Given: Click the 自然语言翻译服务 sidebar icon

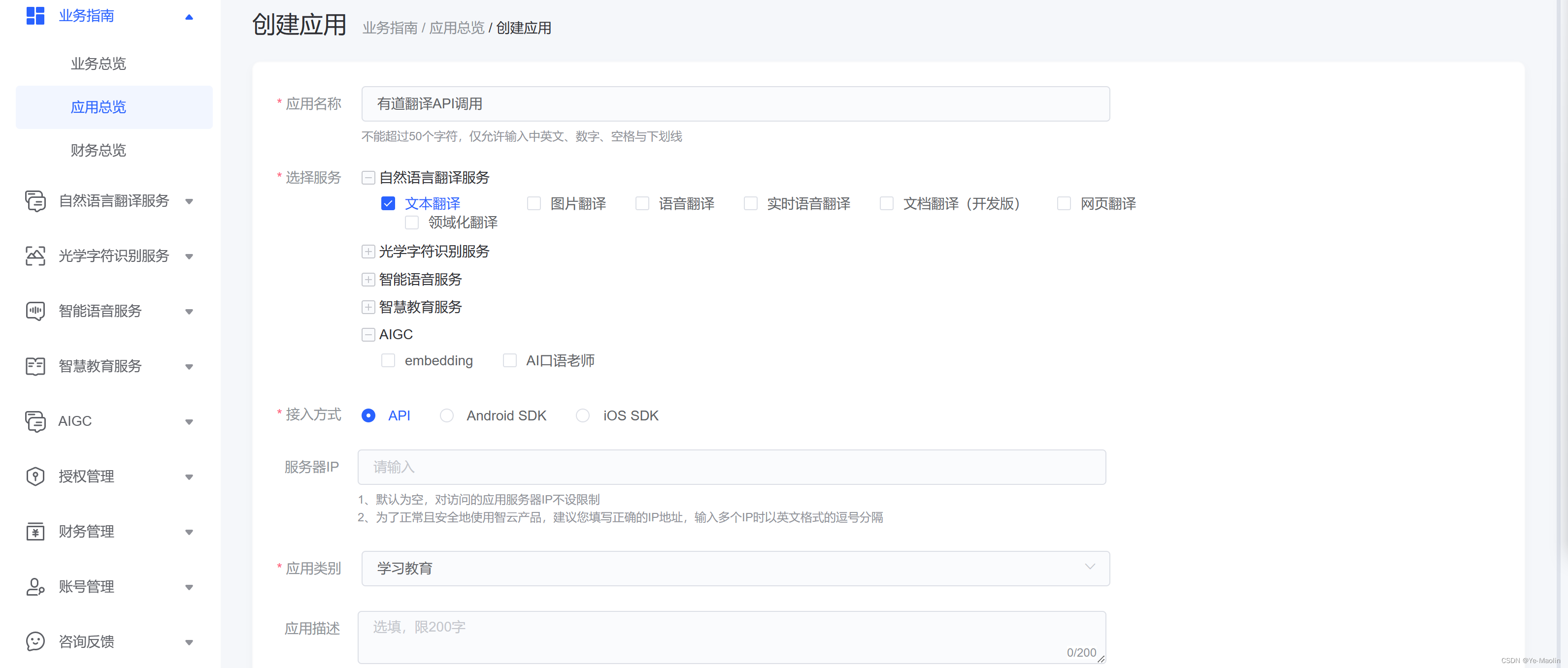Looking at the screenshot, I should (35, 201).
